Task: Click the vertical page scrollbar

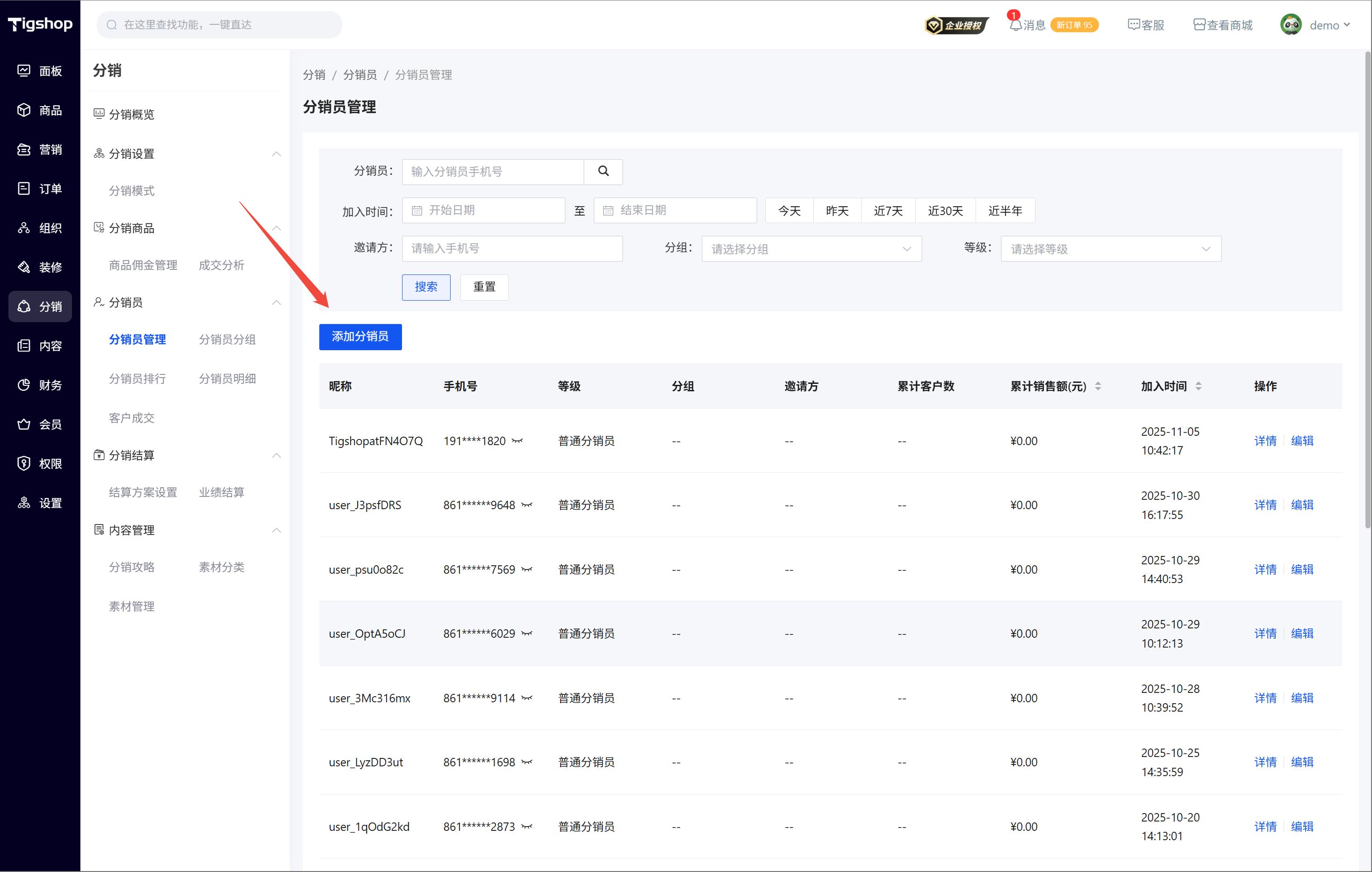Action: (x=1366, y=285)
